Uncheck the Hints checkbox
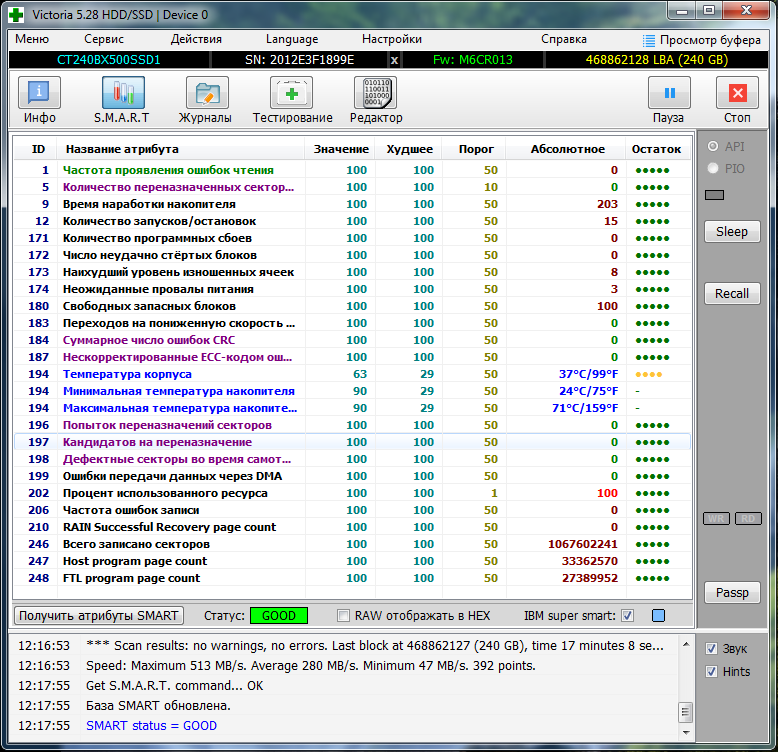778x752 pixels. (x=711, y=672)
